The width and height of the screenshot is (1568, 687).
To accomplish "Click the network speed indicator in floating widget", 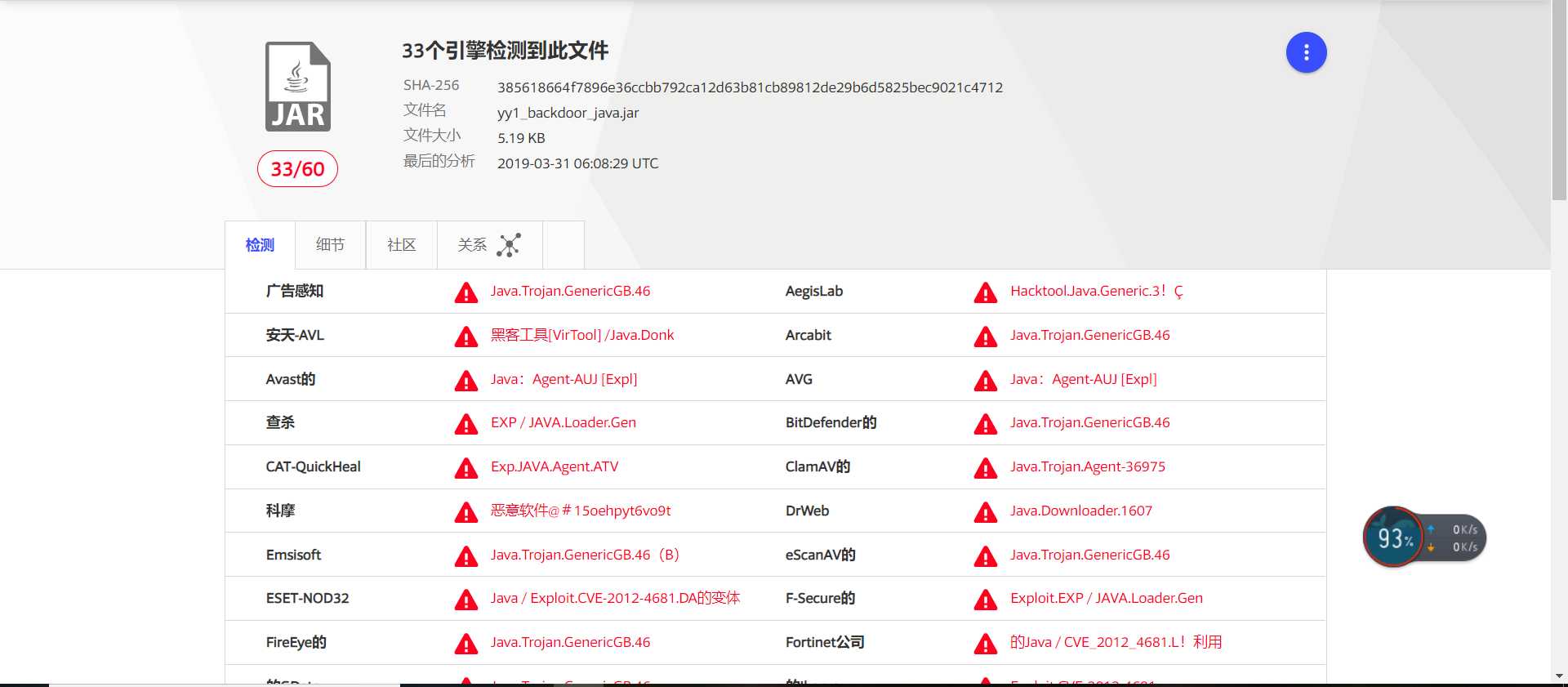I will pyautogui.click(x=1454, y=538).
